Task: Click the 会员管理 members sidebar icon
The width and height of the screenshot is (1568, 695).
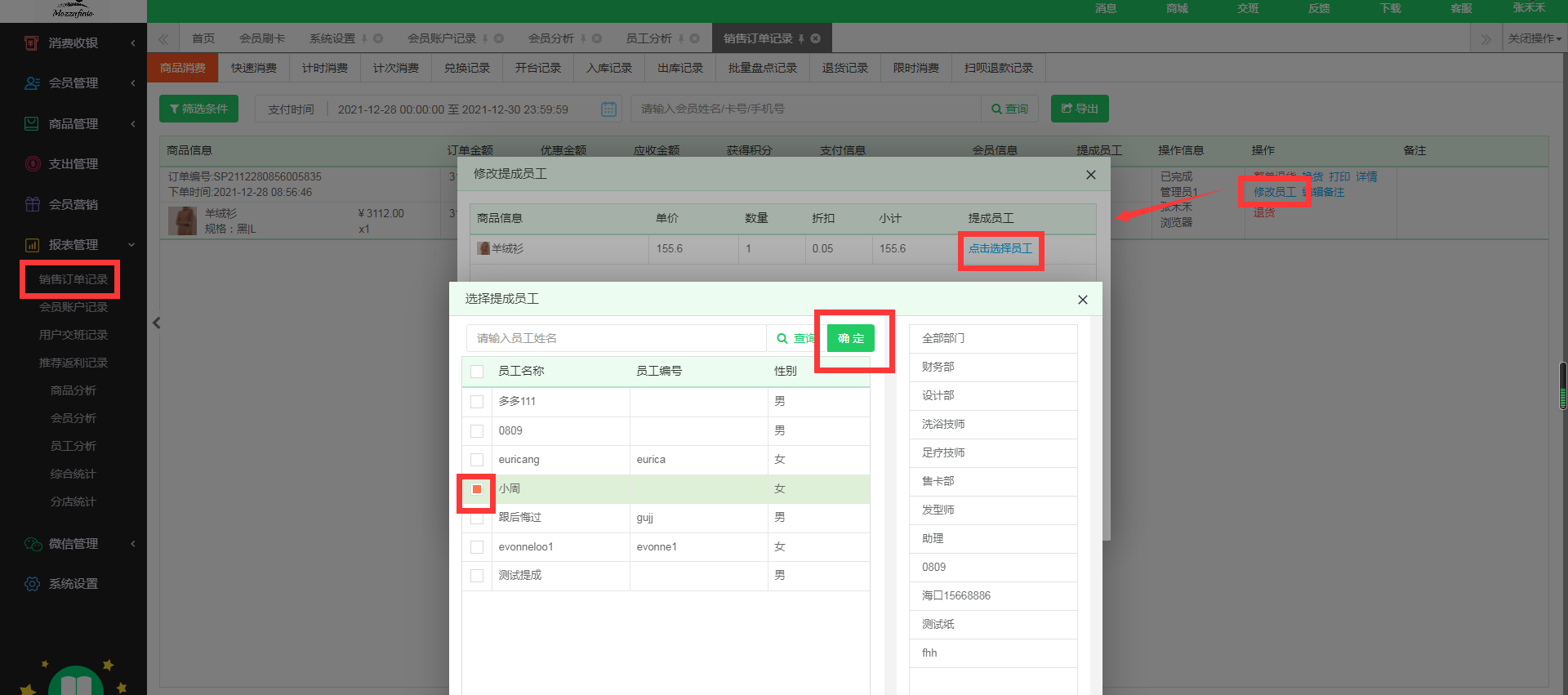Action: pyautogui.click(x=32, y=83)
